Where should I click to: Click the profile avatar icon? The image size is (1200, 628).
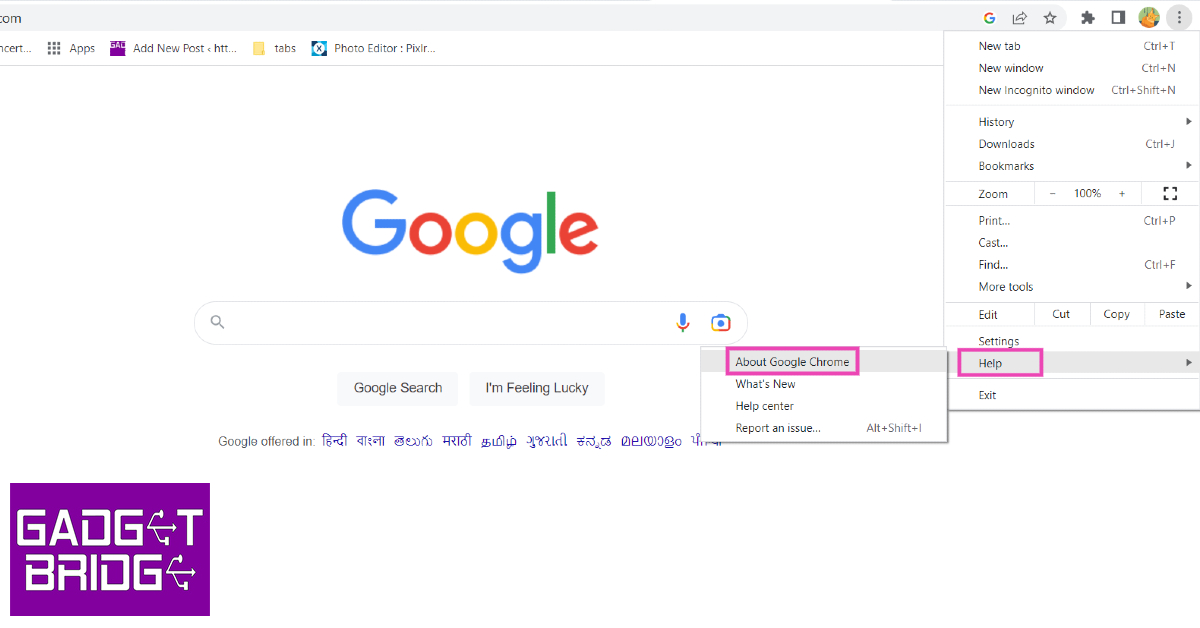tap(1149, 17)
